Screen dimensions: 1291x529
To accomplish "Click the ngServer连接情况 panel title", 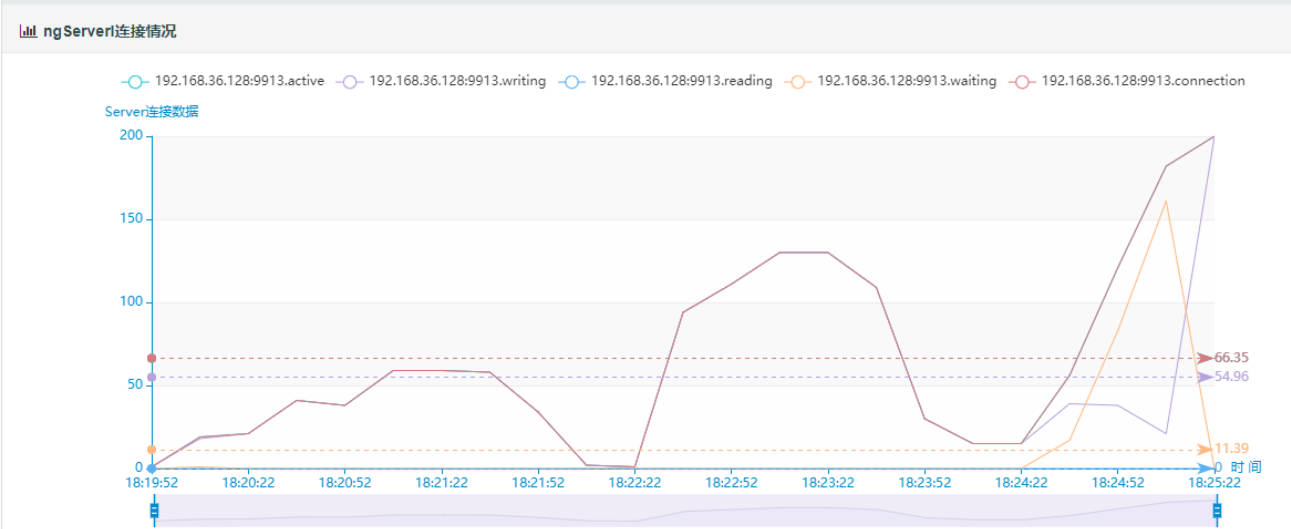I will (x=109, y=31).
